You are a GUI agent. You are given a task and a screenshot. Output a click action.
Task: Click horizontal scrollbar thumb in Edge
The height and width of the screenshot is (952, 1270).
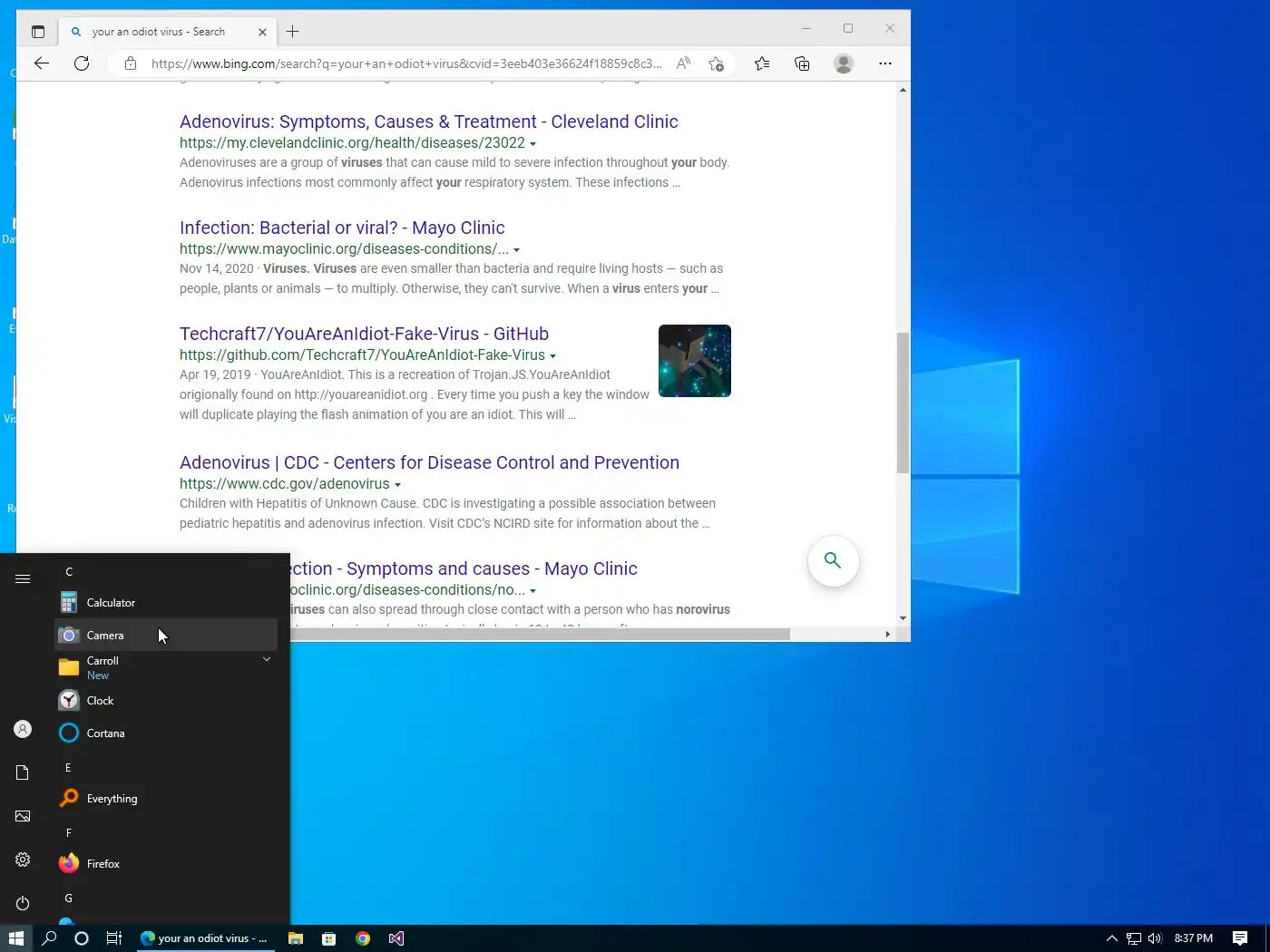pyautogui.click(x=540, y=634)
